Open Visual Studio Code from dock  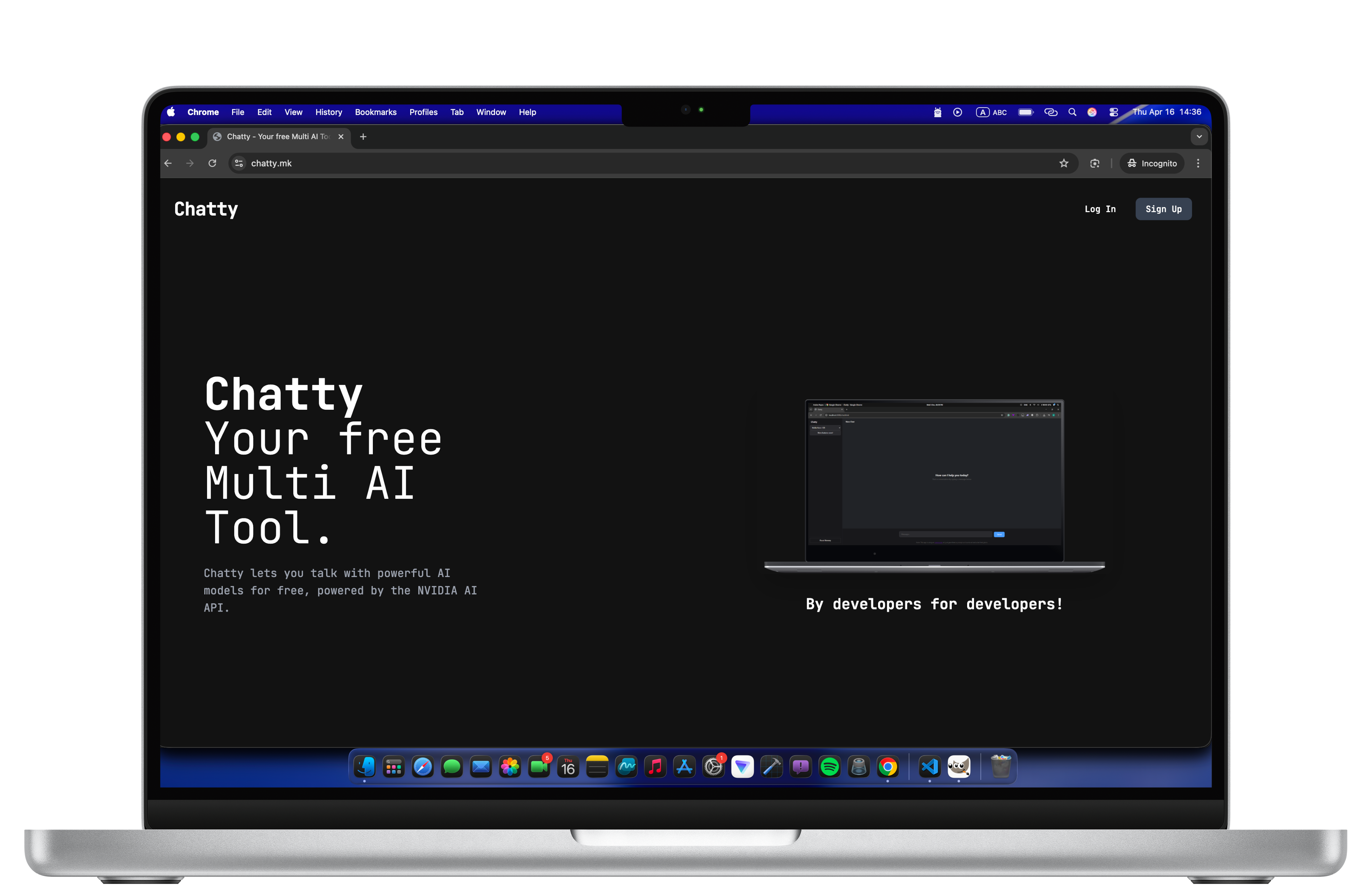pos(929,767)
